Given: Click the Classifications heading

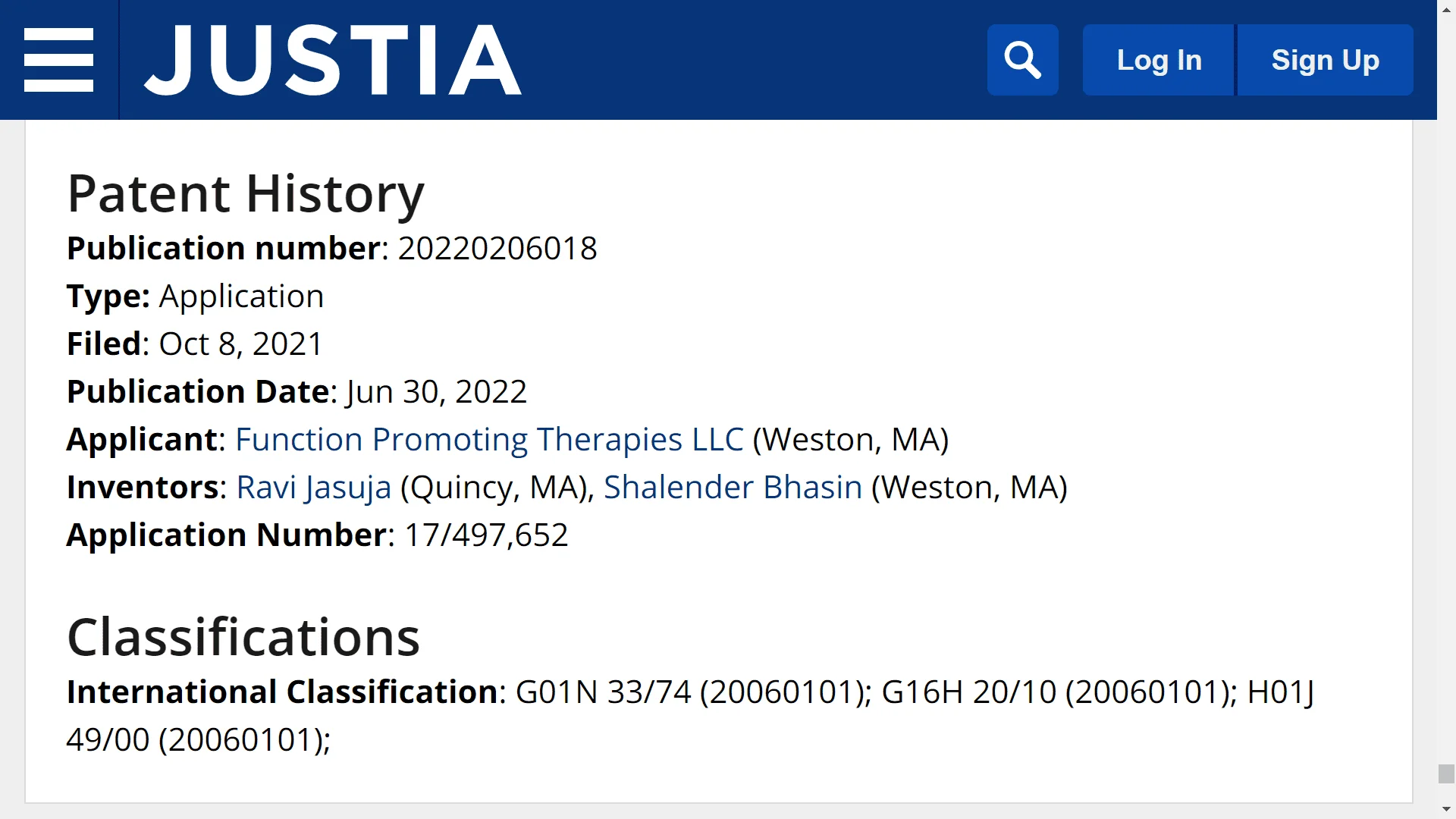Looking at the screenshot, I should [x=243, y=637].
